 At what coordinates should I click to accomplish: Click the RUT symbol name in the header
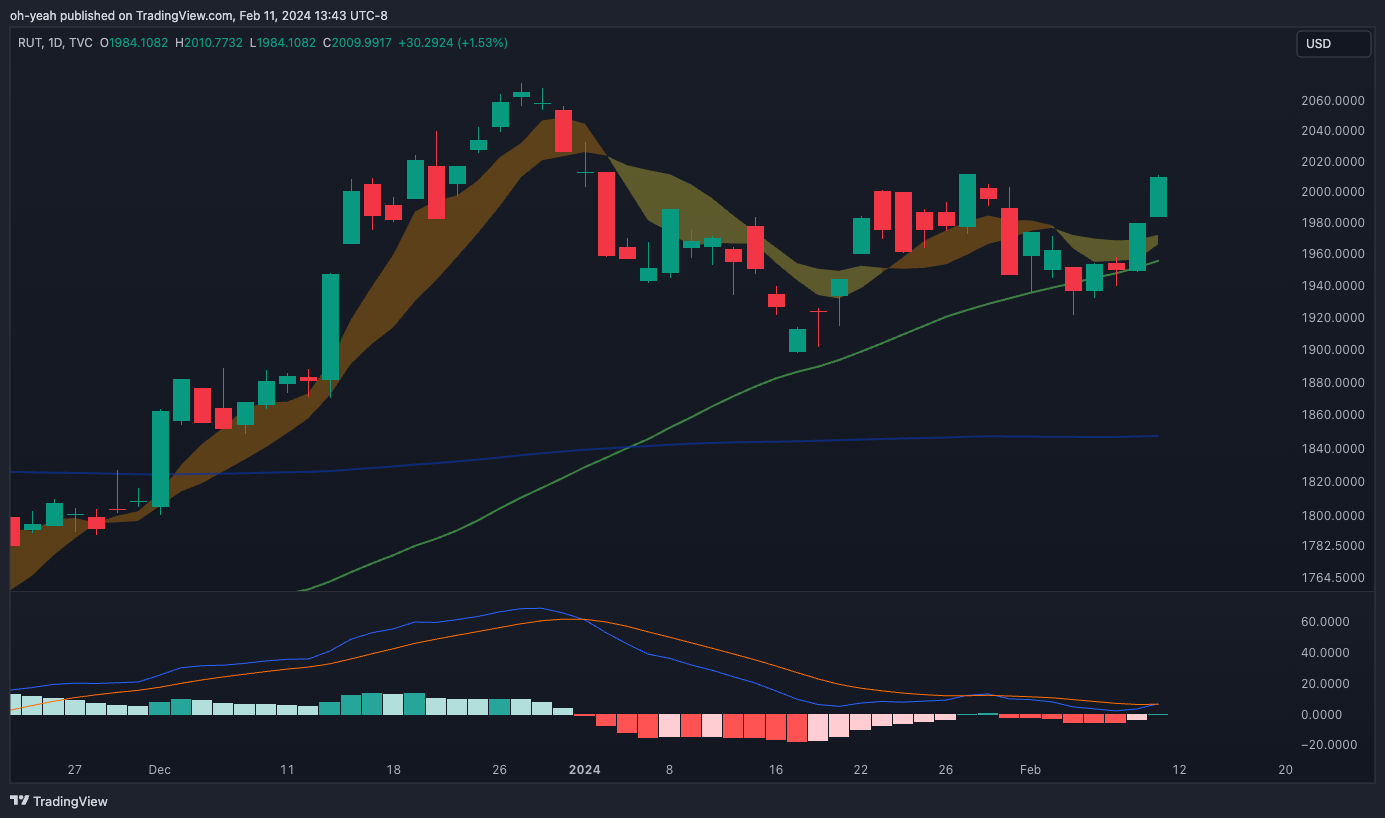click(x=30, y=43)
